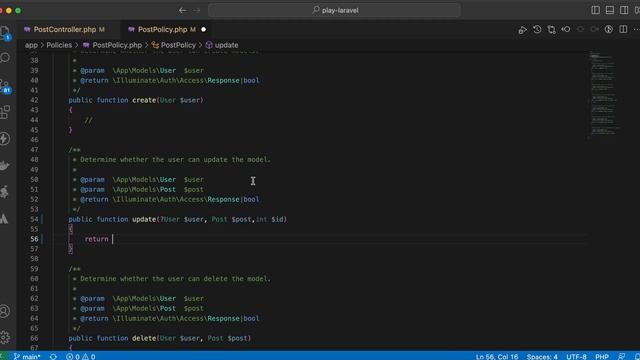Viewport: 640px width, 360px height.
Task: Open the PostPolicy class breadcrumb
Action: click(x=174, y=45)
